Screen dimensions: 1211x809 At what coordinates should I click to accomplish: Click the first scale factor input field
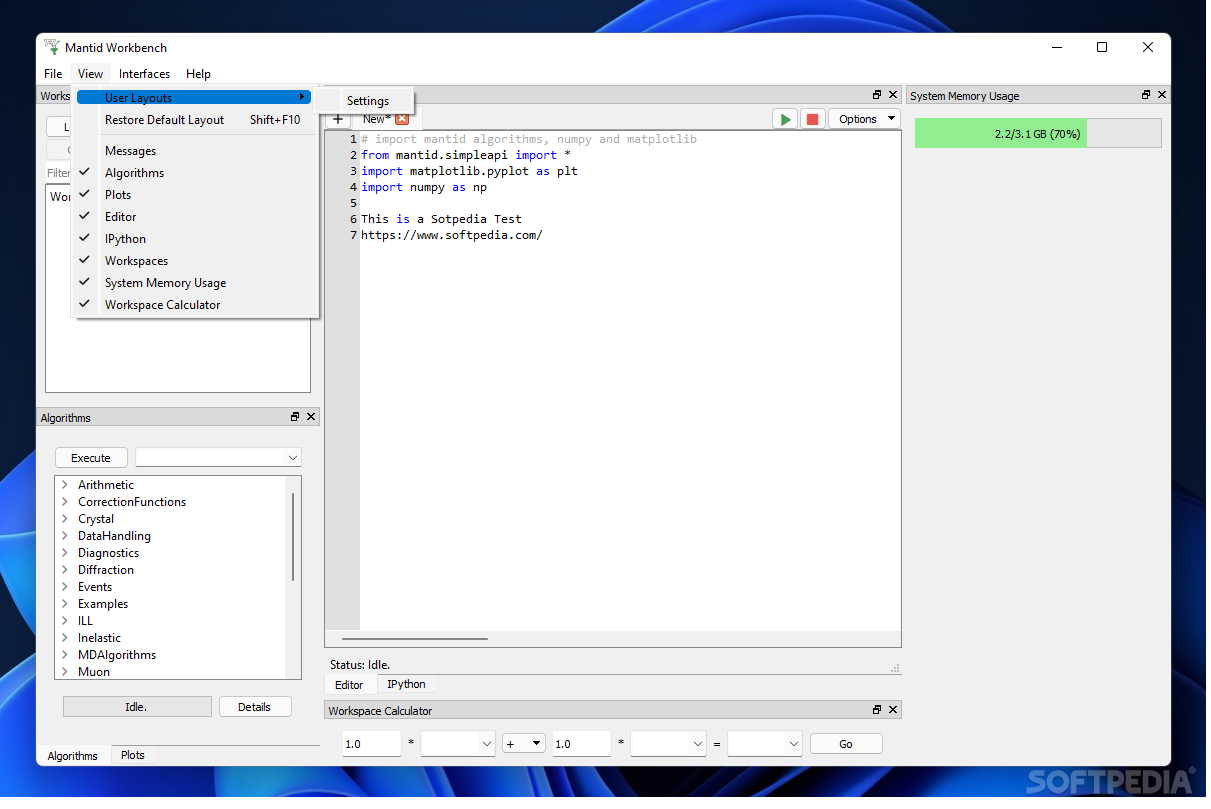[x=371, y=744]
